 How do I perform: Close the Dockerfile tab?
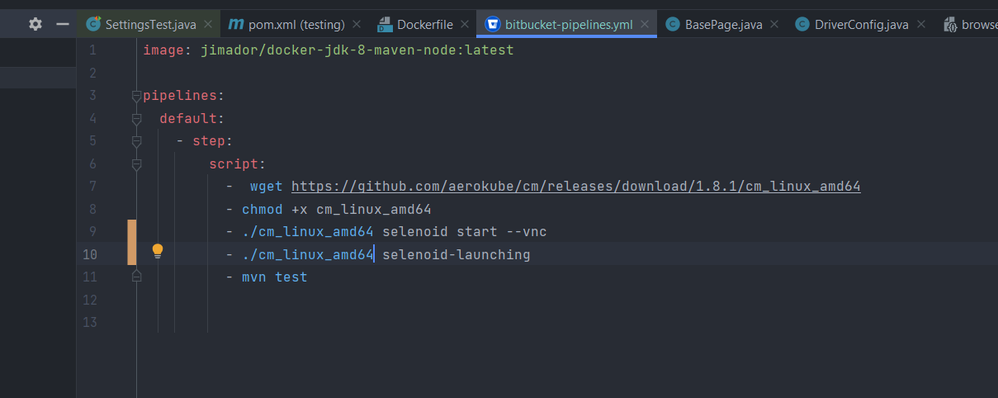[x=465, y=24]
